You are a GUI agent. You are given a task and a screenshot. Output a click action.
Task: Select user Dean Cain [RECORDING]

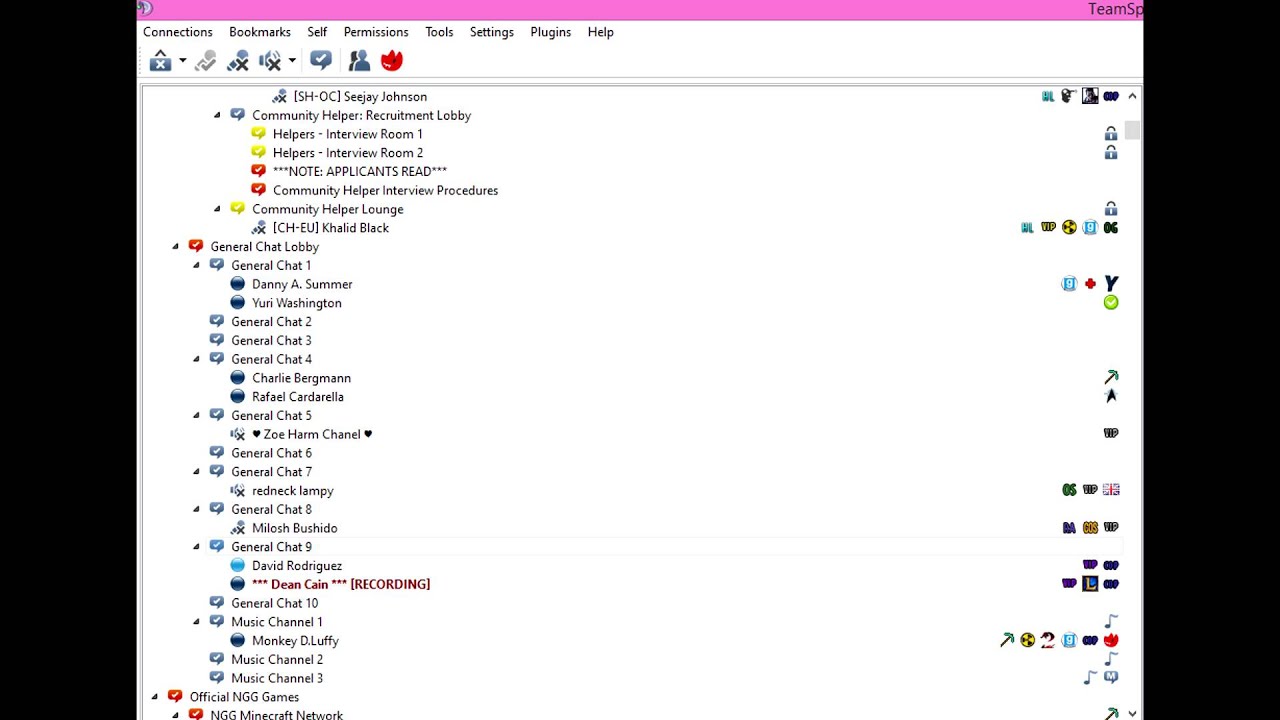[341, 585]
